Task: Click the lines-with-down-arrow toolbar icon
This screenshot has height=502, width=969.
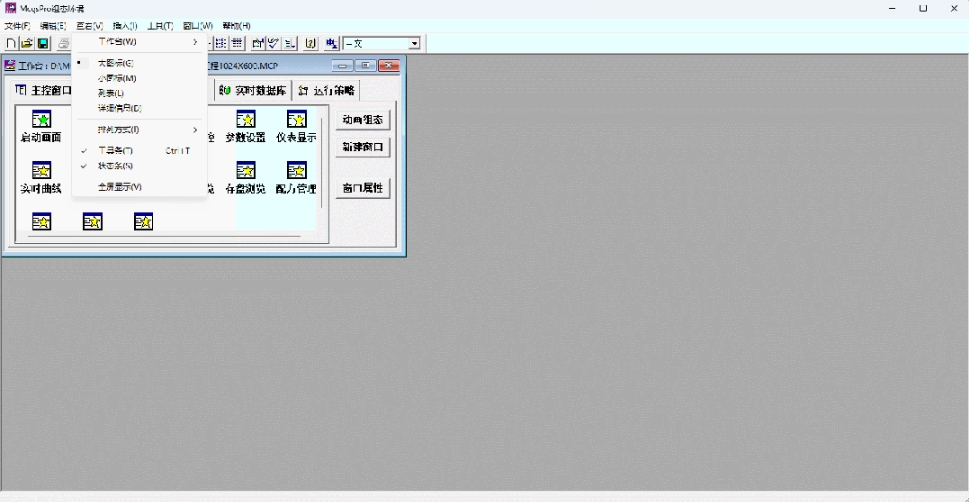Action: pos(289,43)
